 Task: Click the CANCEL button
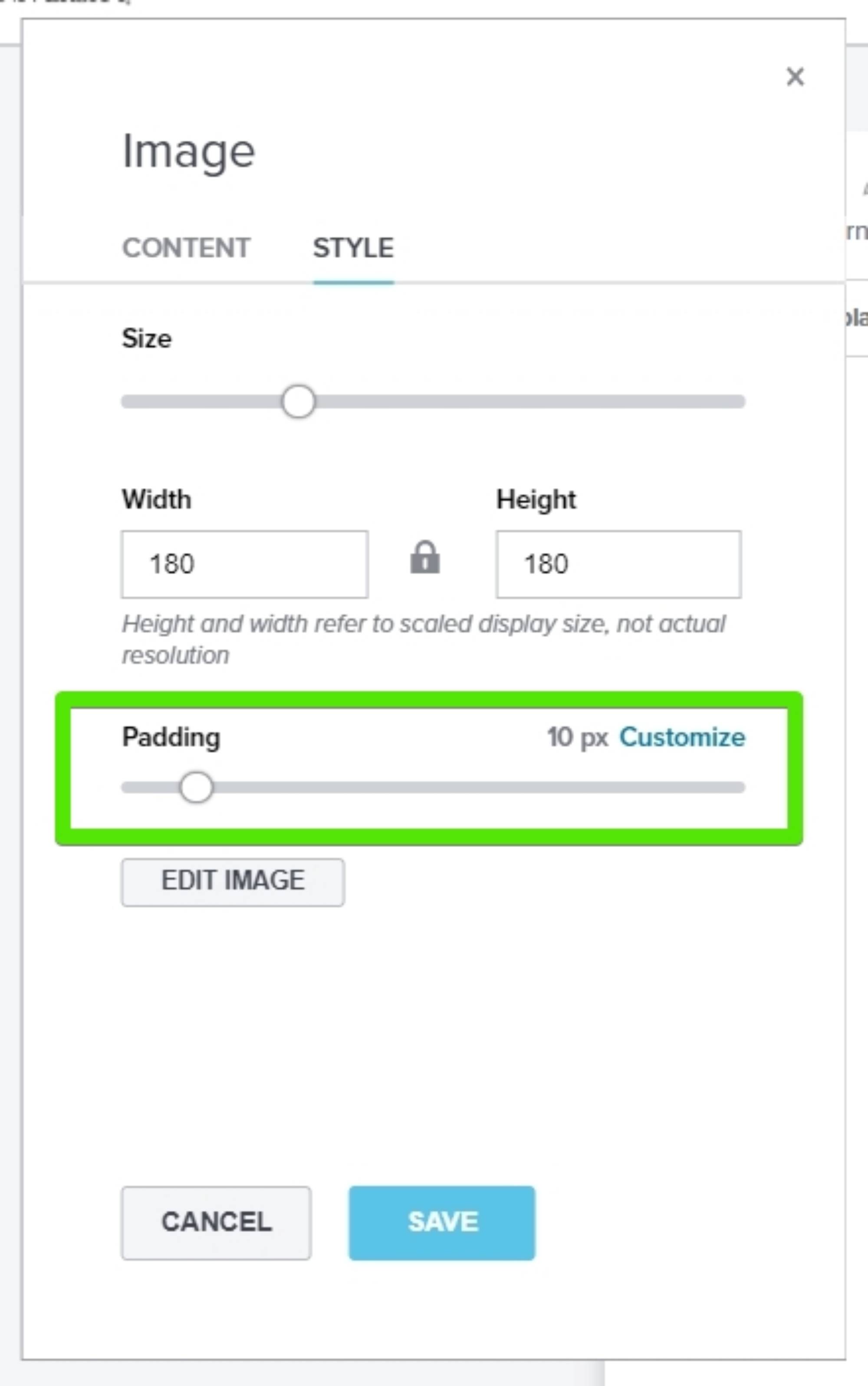pyautogui.click(x=216, y=1222)
